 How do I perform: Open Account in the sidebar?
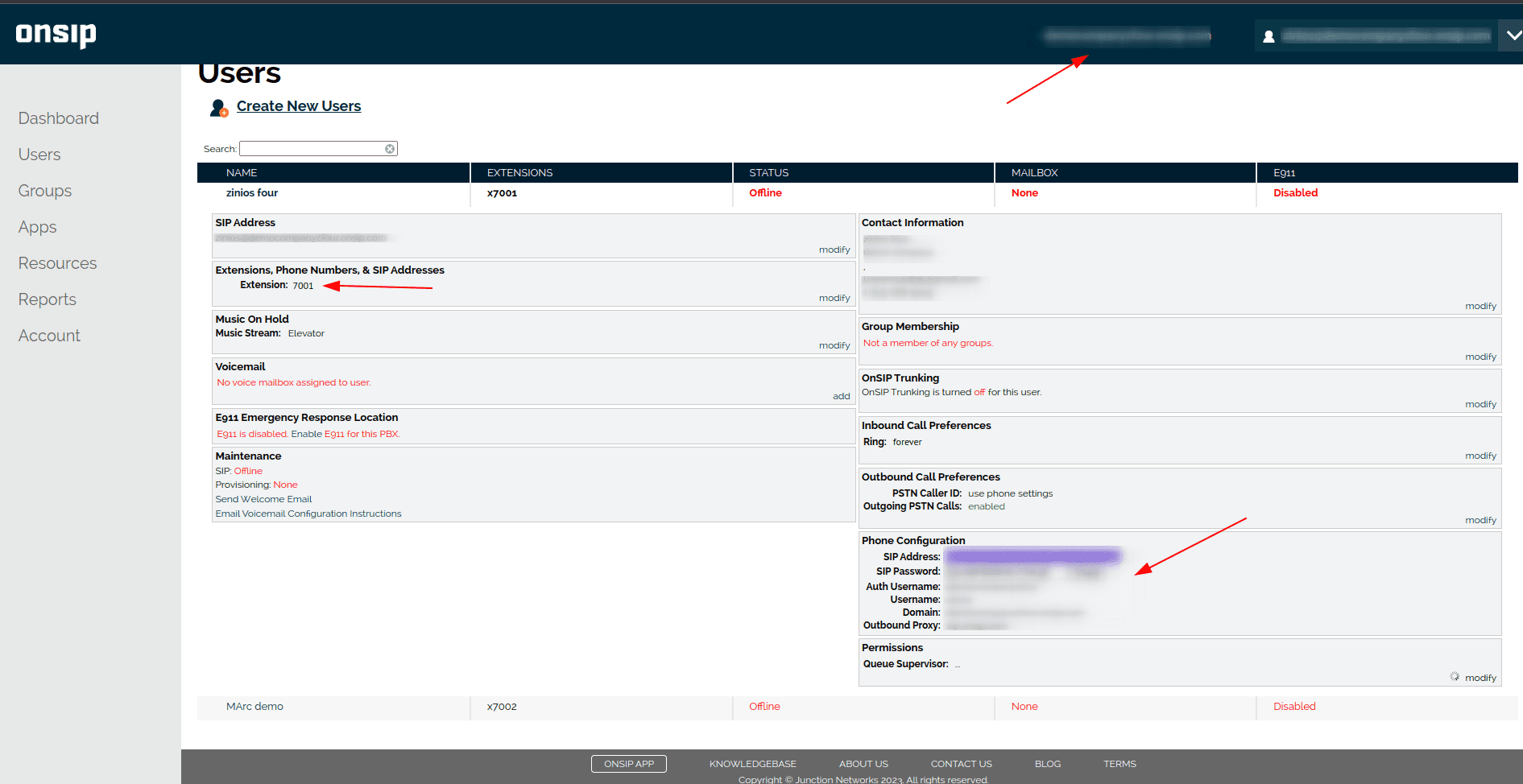(49, 336)
